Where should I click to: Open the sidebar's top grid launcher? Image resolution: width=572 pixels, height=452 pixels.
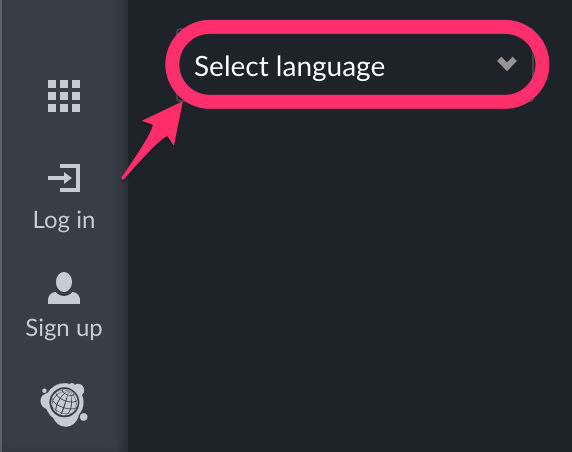click(64, 96)
